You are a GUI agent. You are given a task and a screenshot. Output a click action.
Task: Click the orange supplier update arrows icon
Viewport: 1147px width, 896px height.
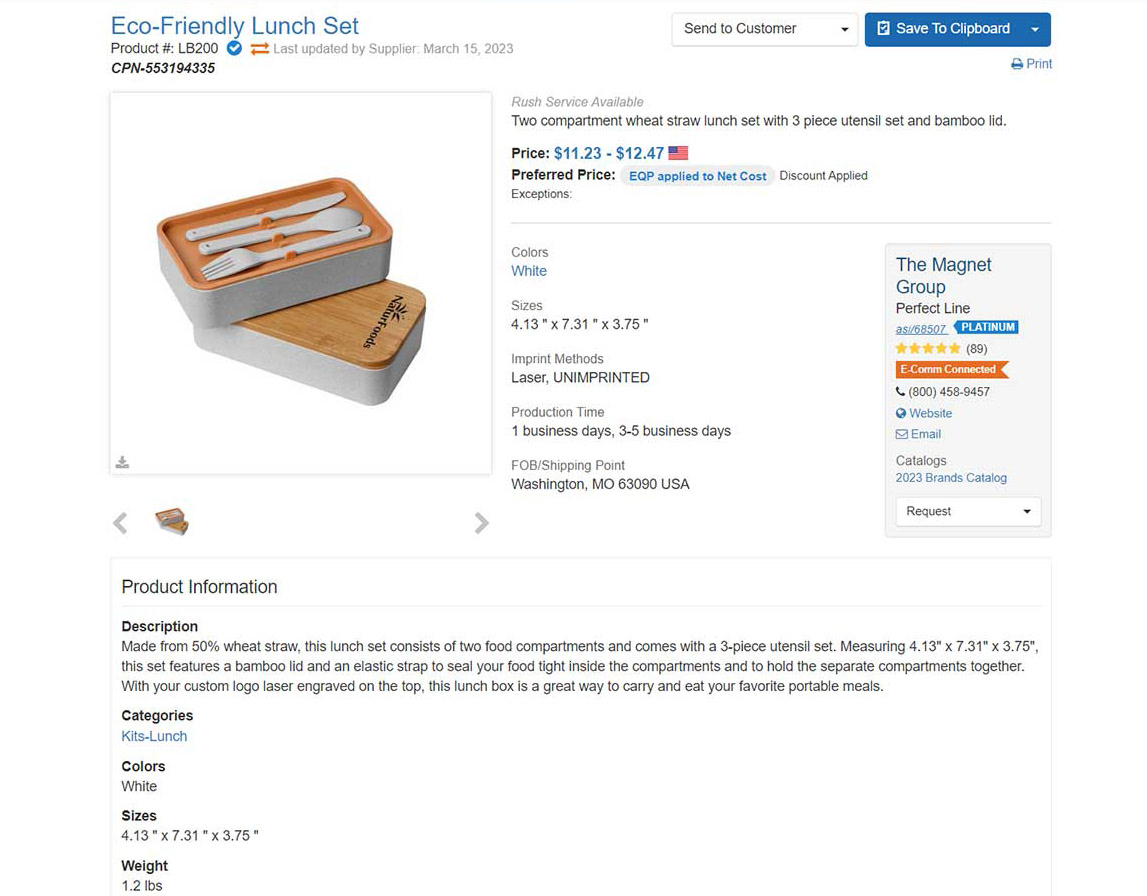[x=259, y=49]
